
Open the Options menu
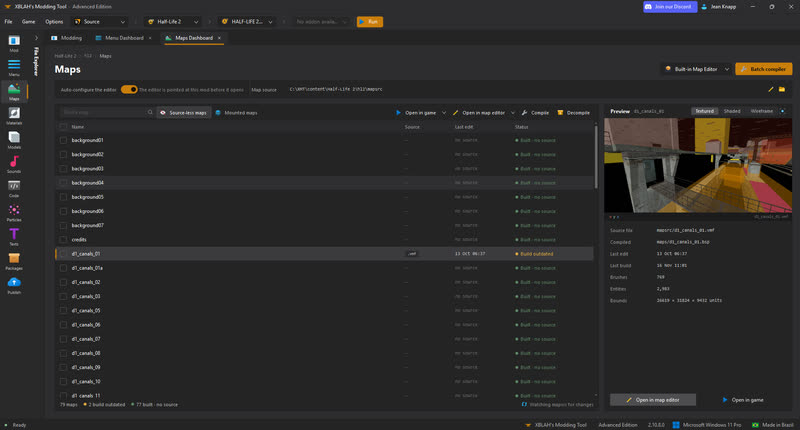coord(54,22)
